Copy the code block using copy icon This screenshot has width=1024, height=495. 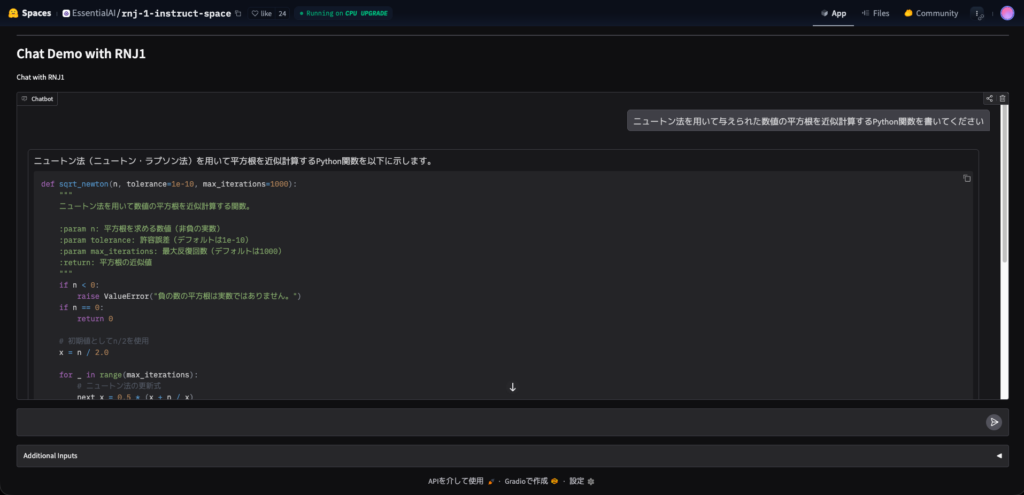point(966,179)
